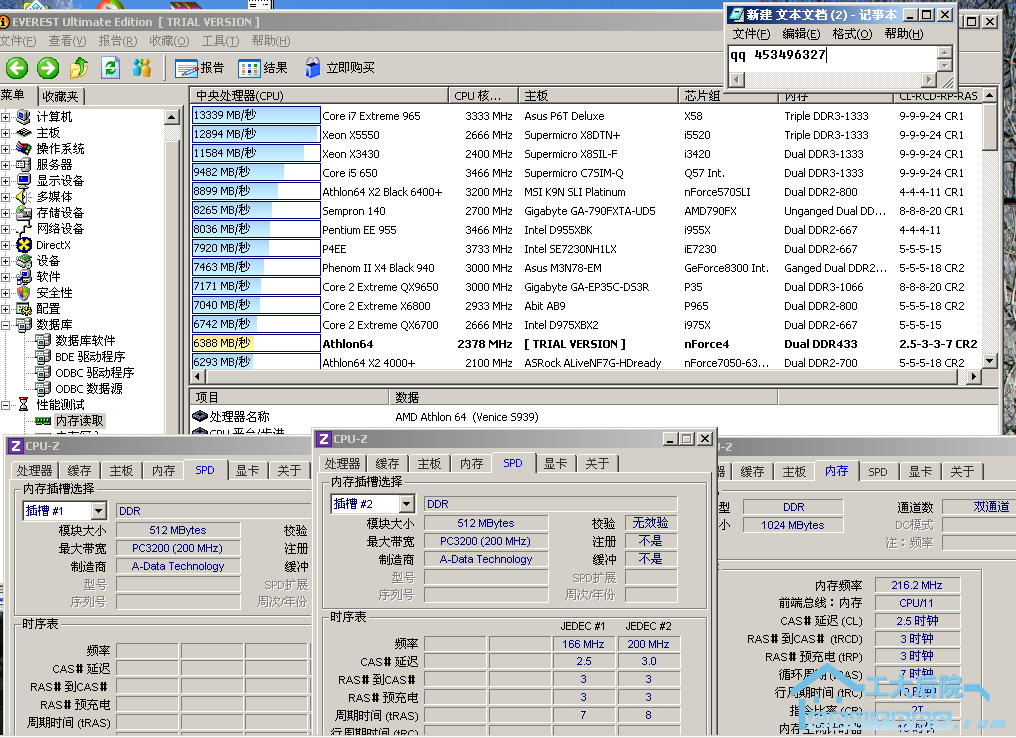Viewport: 1016px width, 738px height.
Task: Switch to 显卡 tab in right CPU-Z
Action: coord(919,472)
